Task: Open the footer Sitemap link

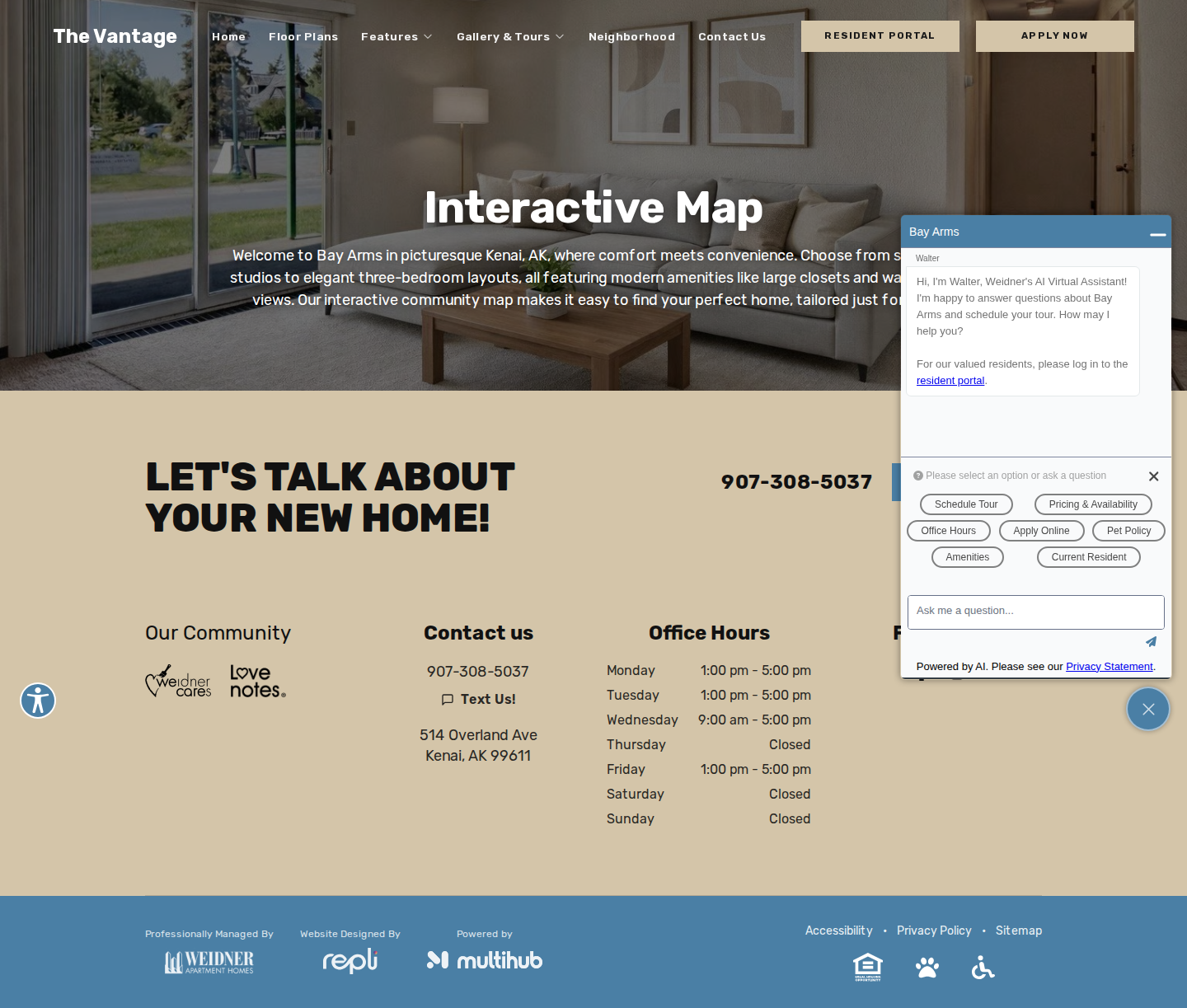Action: (1019, 931)
